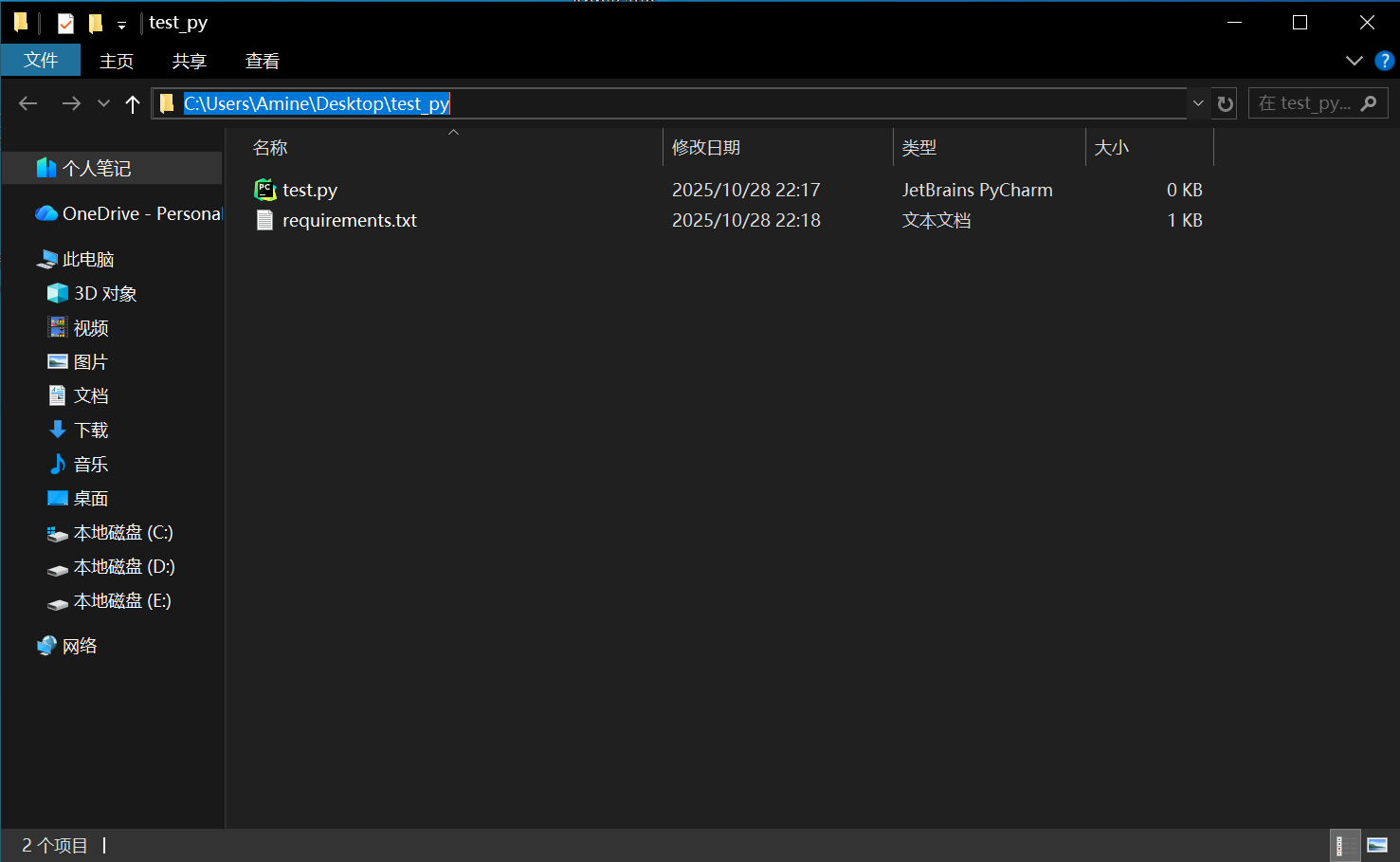This screenshot has height=862, width=1400.
Task: Open 本地磁盘 (D:) in the sidebar
Action: pyautogui.click(x=123, y=567)
